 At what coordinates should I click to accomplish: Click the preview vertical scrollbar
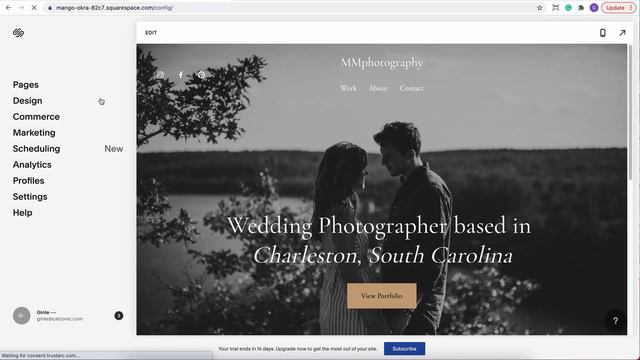pyautogui.click(x=631, y=112)
